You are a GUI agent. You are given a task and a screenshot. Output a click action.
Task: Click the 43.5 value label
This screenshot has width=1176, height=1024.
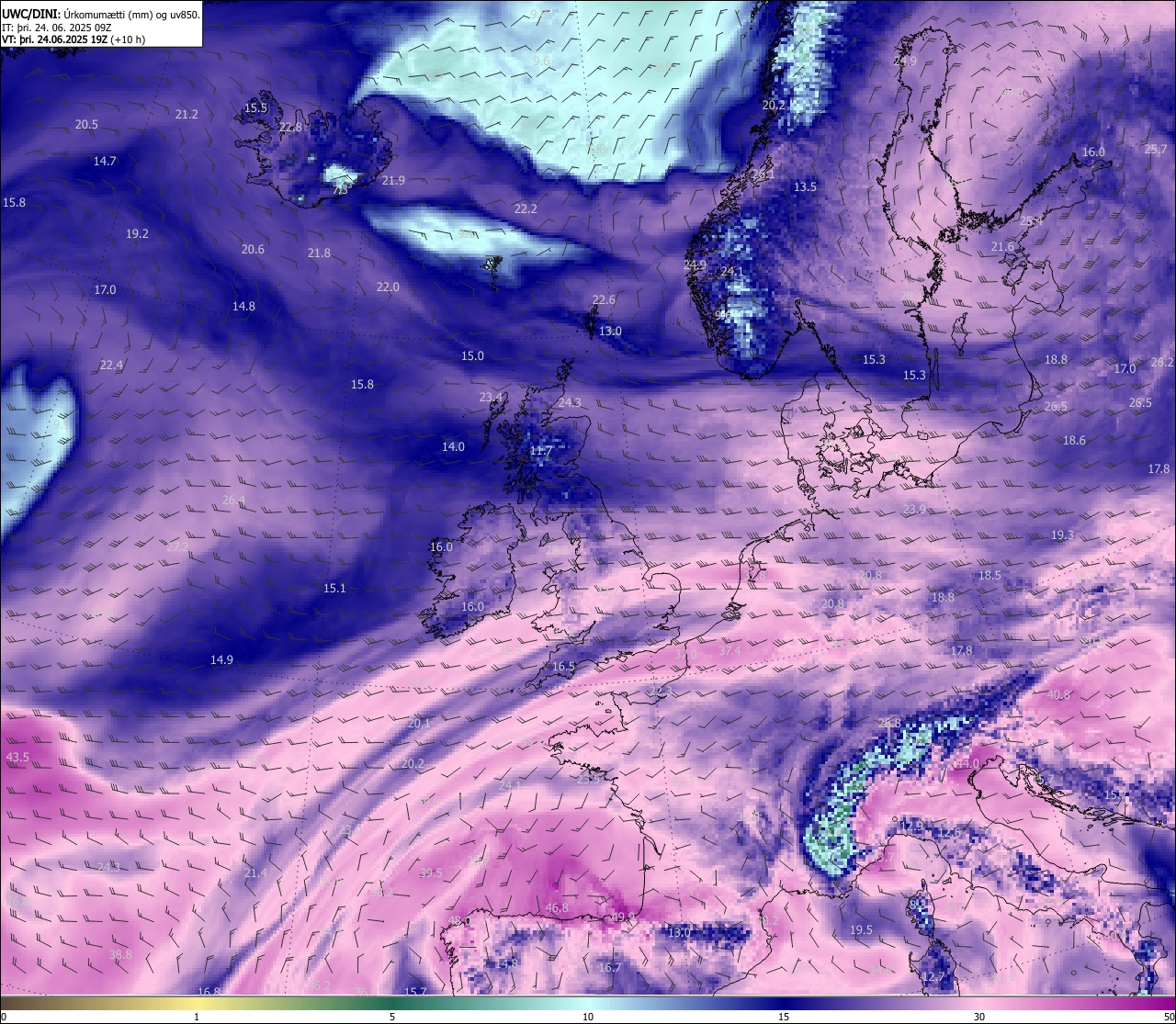[x=17, y=757]
